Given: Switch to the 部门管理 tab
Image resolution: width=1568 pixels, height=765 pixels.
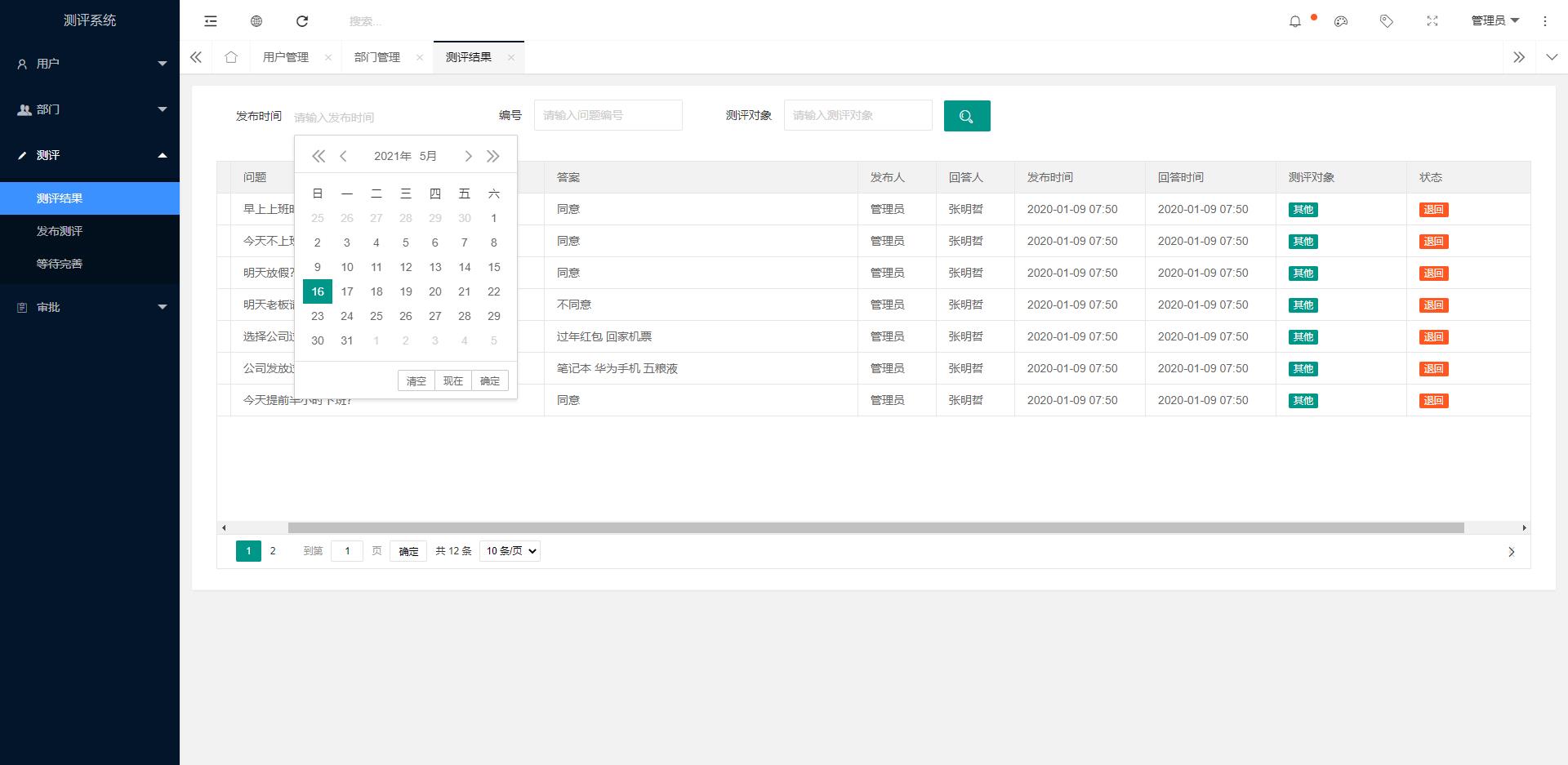Looking at the screenshot, I should click(x=377, y=57).
